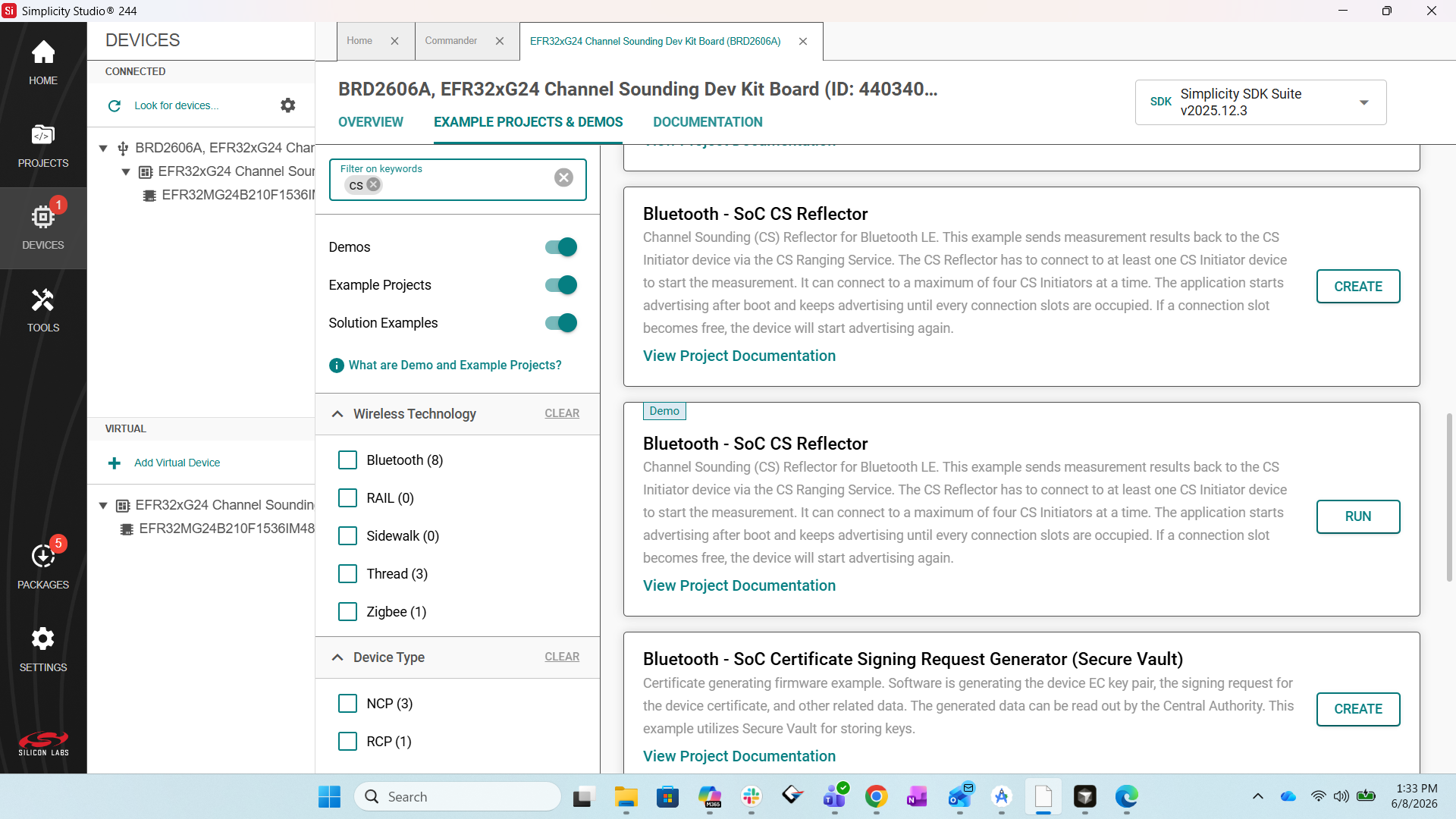
Task: Collapse the virtual EFR32xG24 Channel Sounding node
Action: tap(103, 506)
